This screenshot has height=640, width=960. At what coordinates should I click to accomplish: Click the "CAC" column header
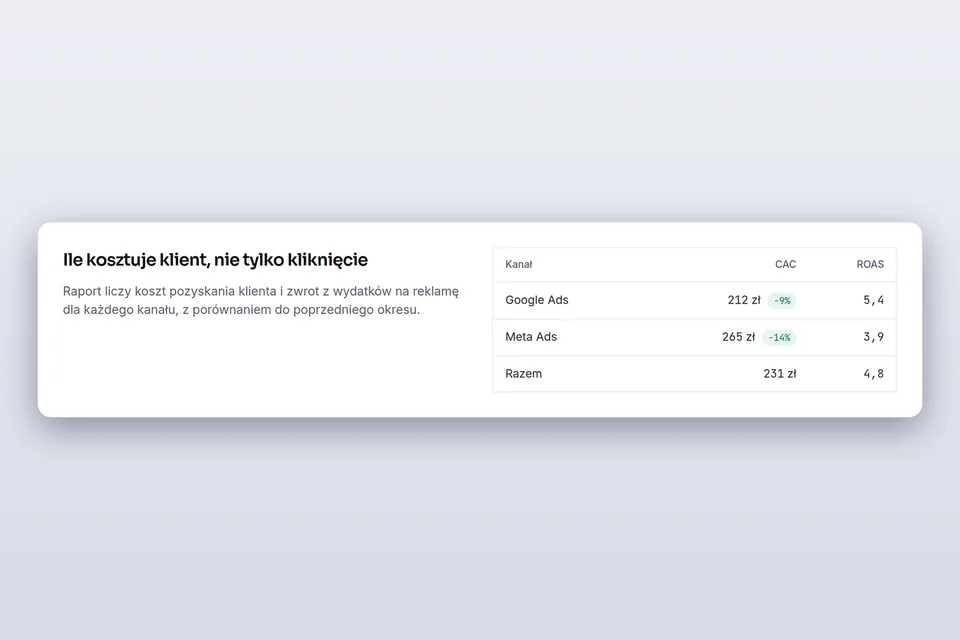click(786, 265)
